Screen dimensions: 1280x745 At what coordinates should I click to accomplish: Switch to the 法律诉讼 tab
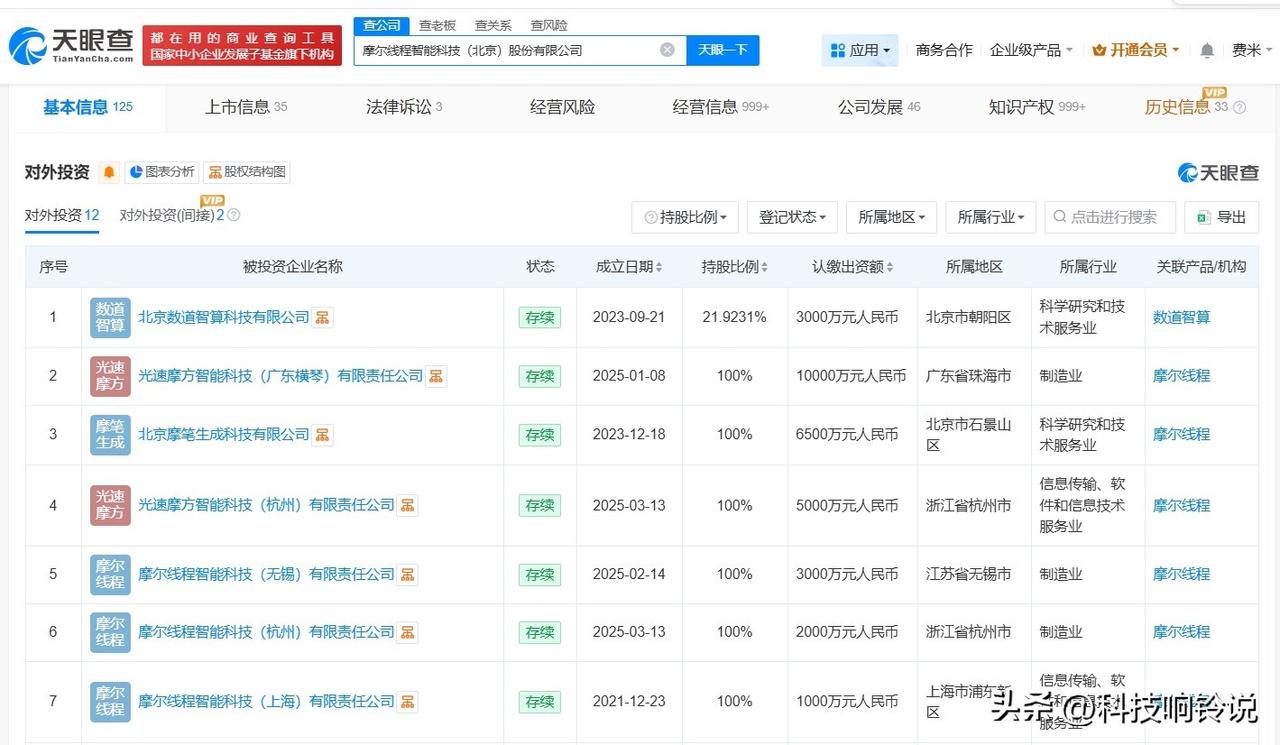(403, 107)
